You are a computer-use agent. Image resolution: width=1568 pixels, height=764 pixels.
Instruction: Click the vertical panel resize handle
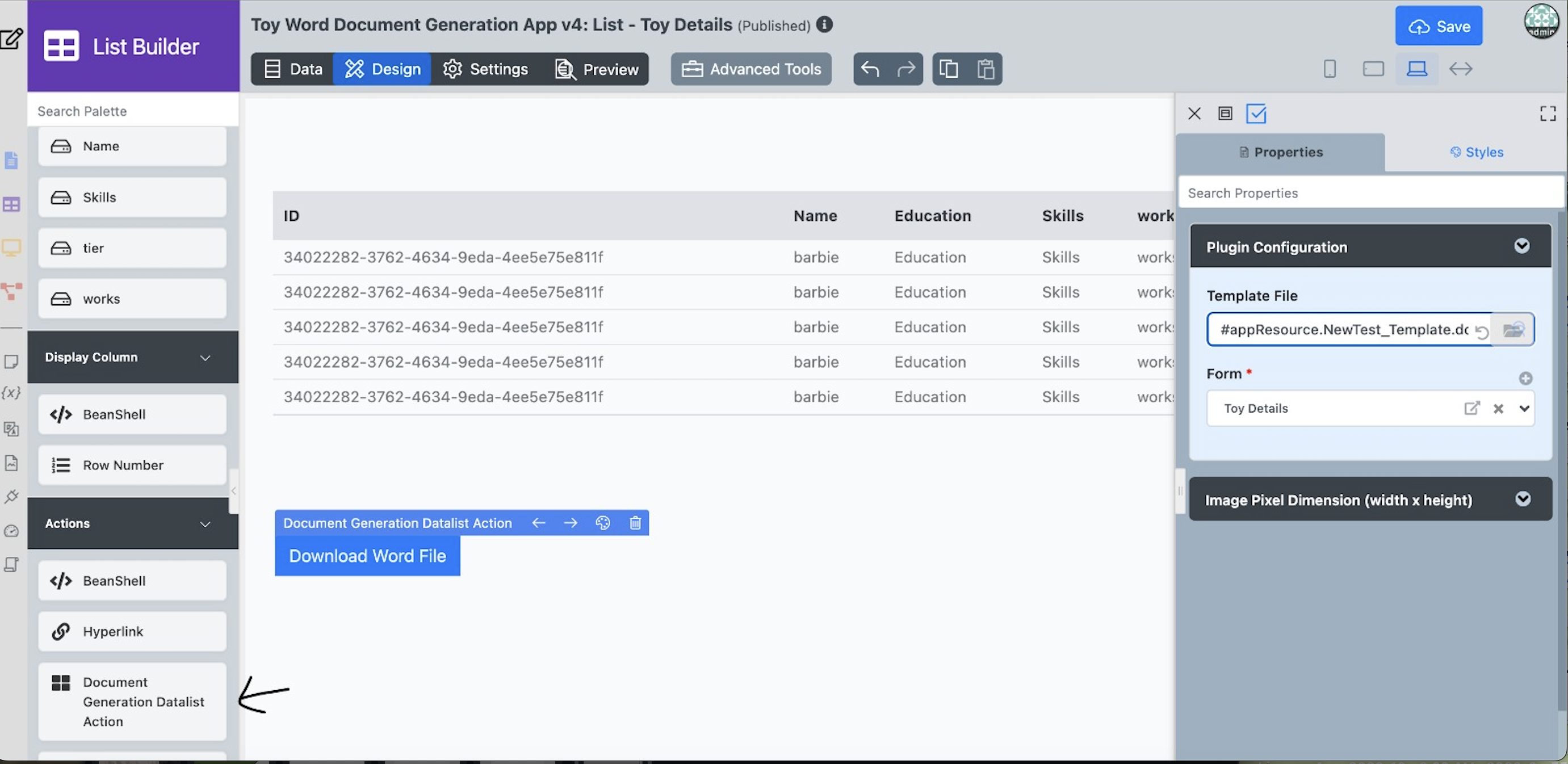pos(1180,490)
